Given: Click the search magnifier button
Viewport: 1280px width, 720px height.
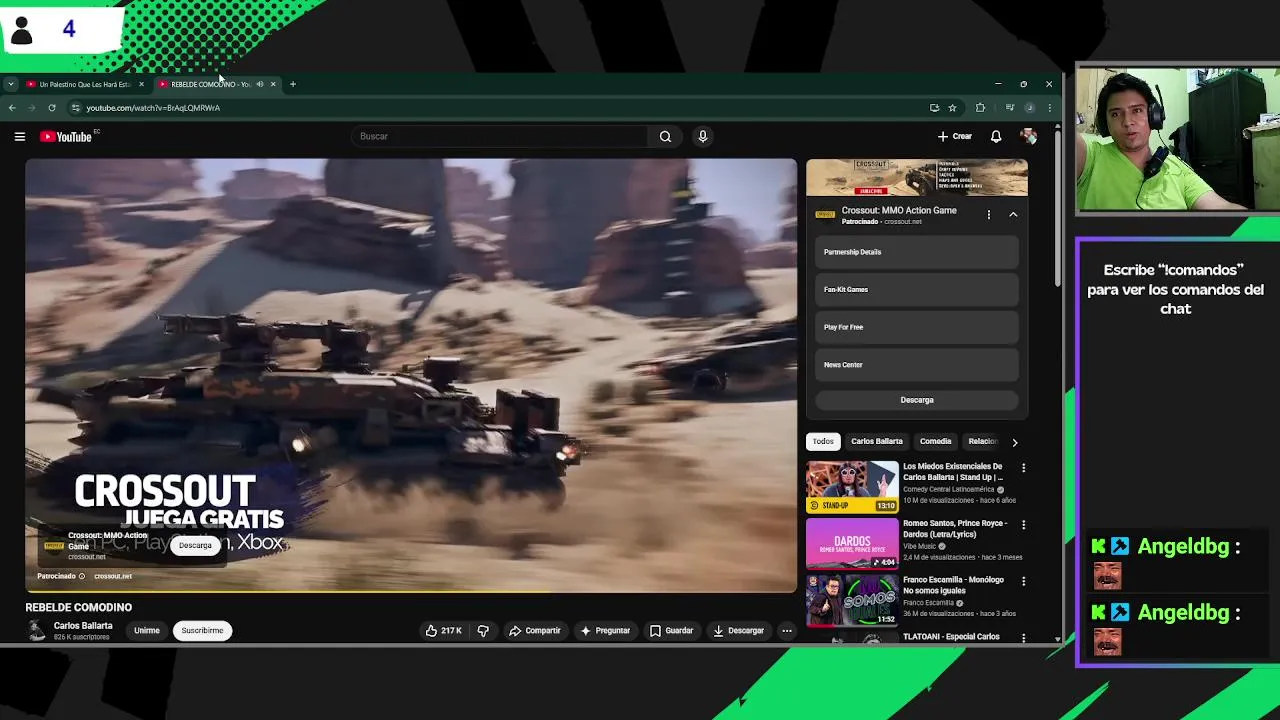Looking at the screenshot, I should coord(665,136).
